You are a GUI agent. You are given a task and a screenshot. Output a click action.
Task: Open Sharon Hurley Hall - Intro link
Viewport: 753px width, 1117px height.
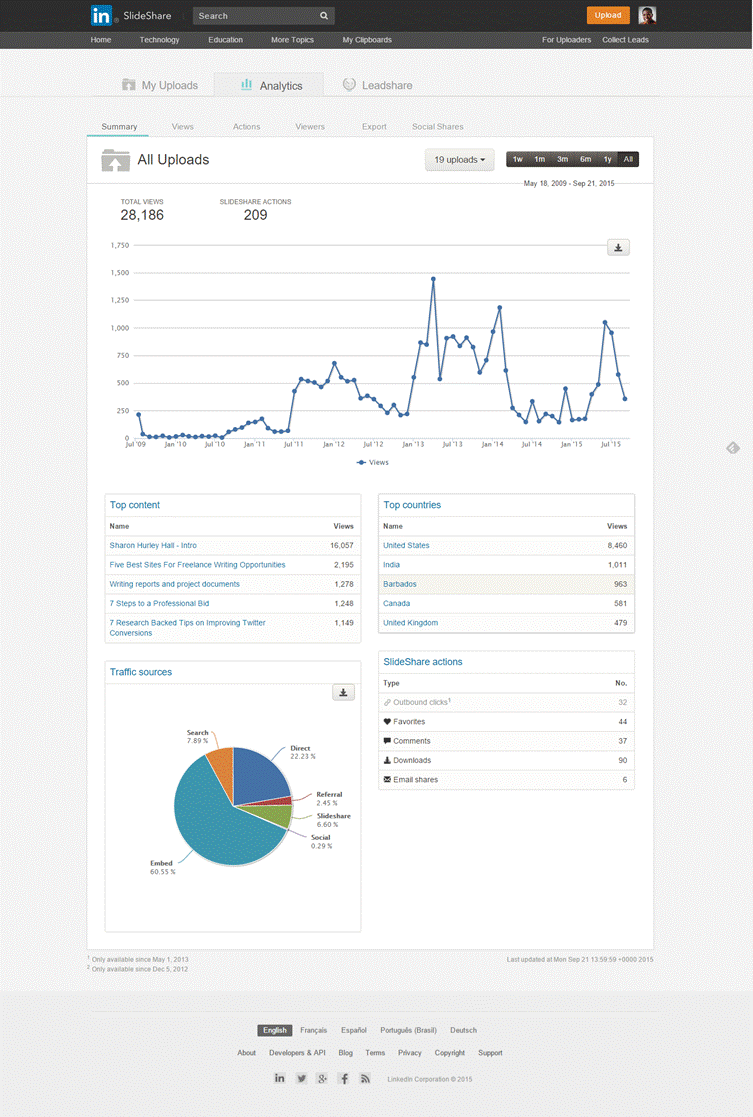click(x=153, y=545)
